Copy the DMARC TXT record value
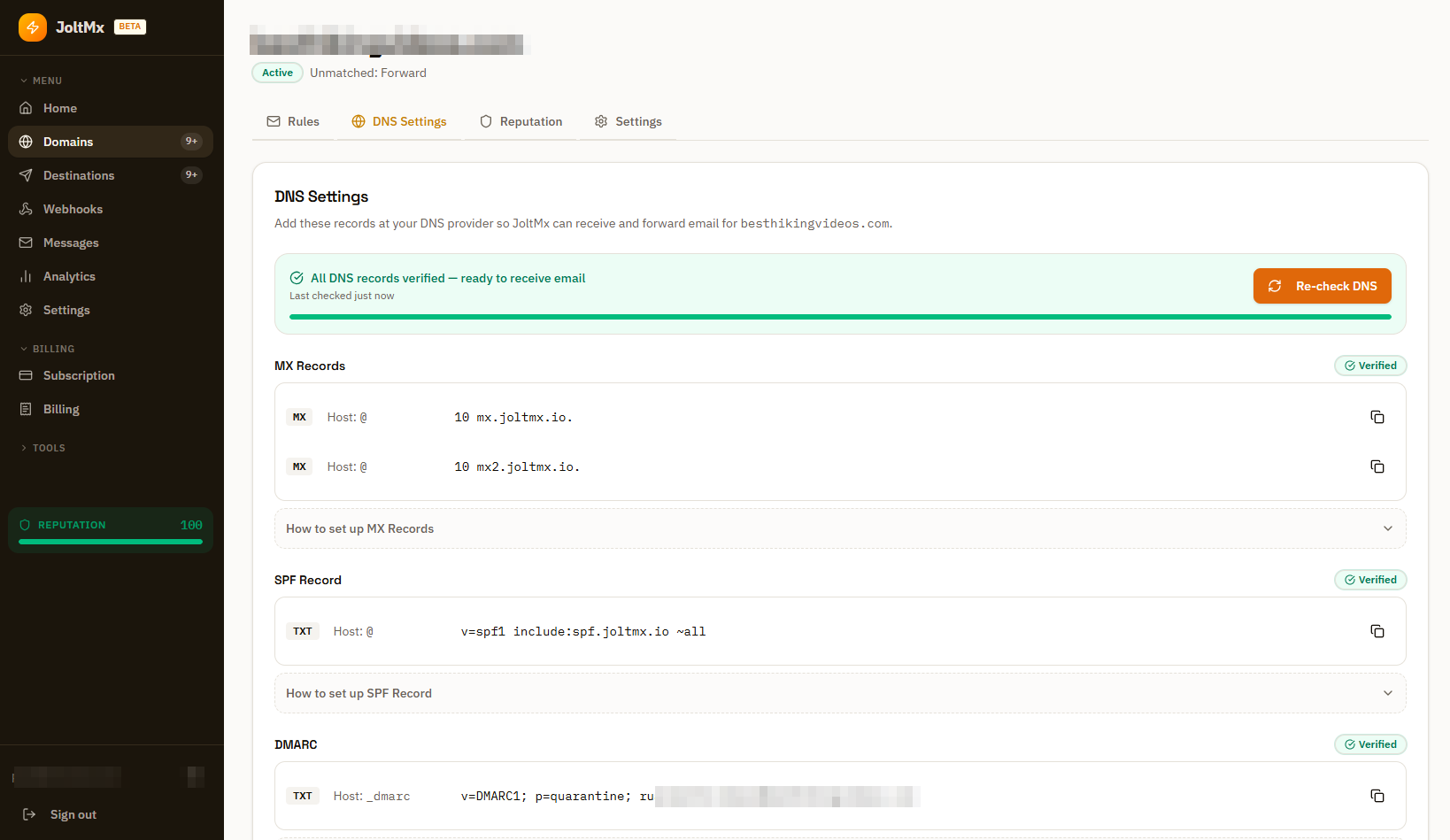1450x840 pixels. (x=1377, y=796)
